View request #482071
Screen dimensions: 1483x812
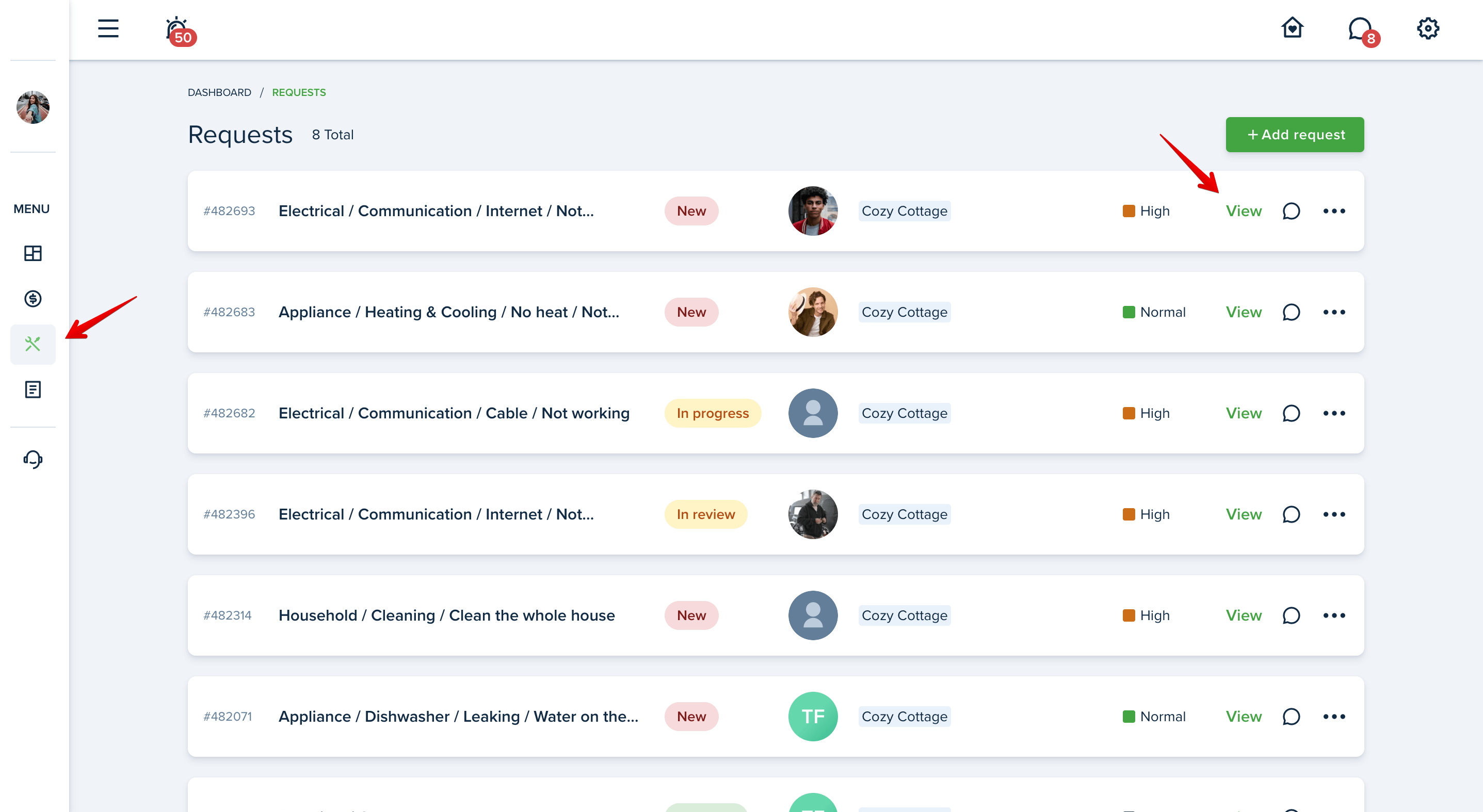(1244, 717)
